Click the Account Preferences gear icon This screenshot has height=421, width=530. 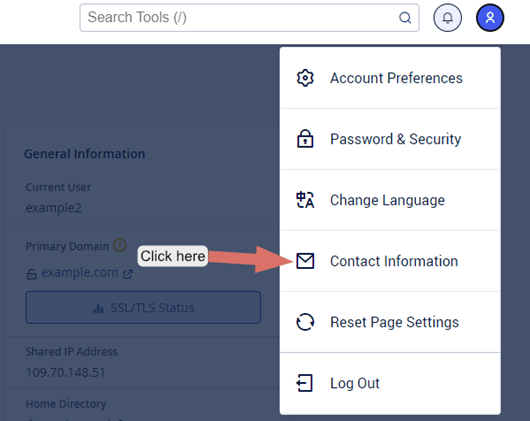point(305,78)
